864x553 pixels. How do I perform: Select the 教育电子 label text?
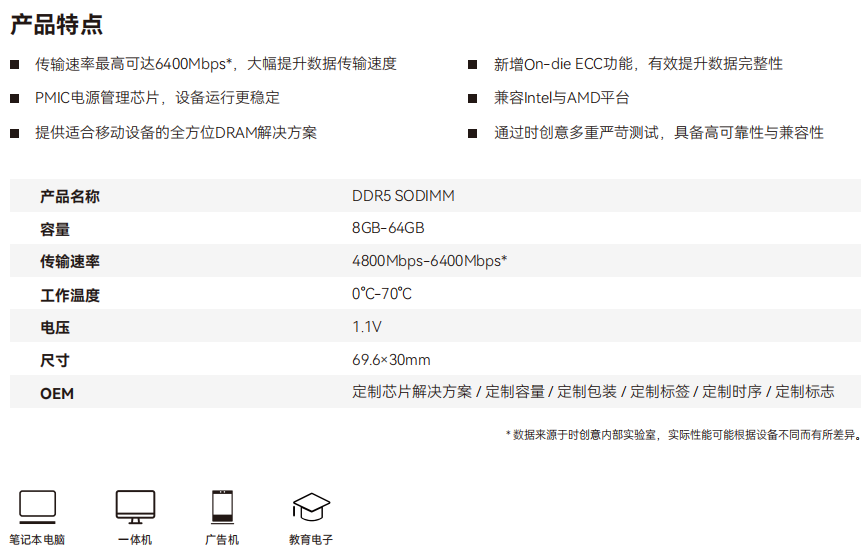[x=310, y=540]
